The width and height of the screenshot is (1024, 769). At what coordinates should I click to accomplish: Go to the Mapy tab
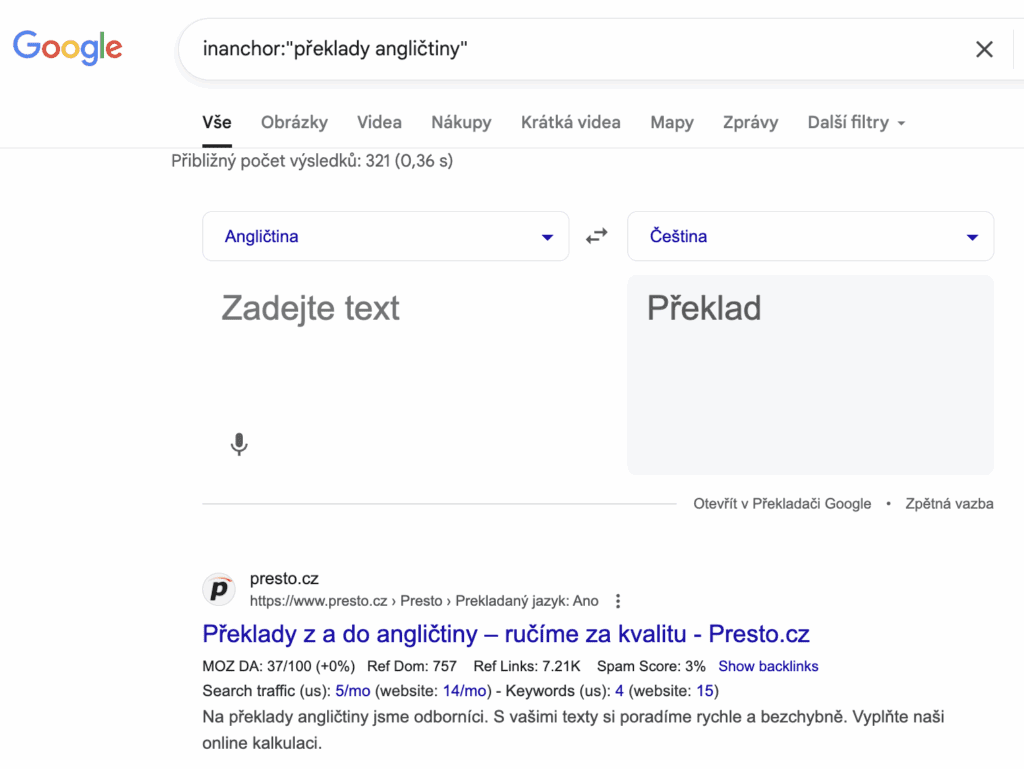(672, 123)
